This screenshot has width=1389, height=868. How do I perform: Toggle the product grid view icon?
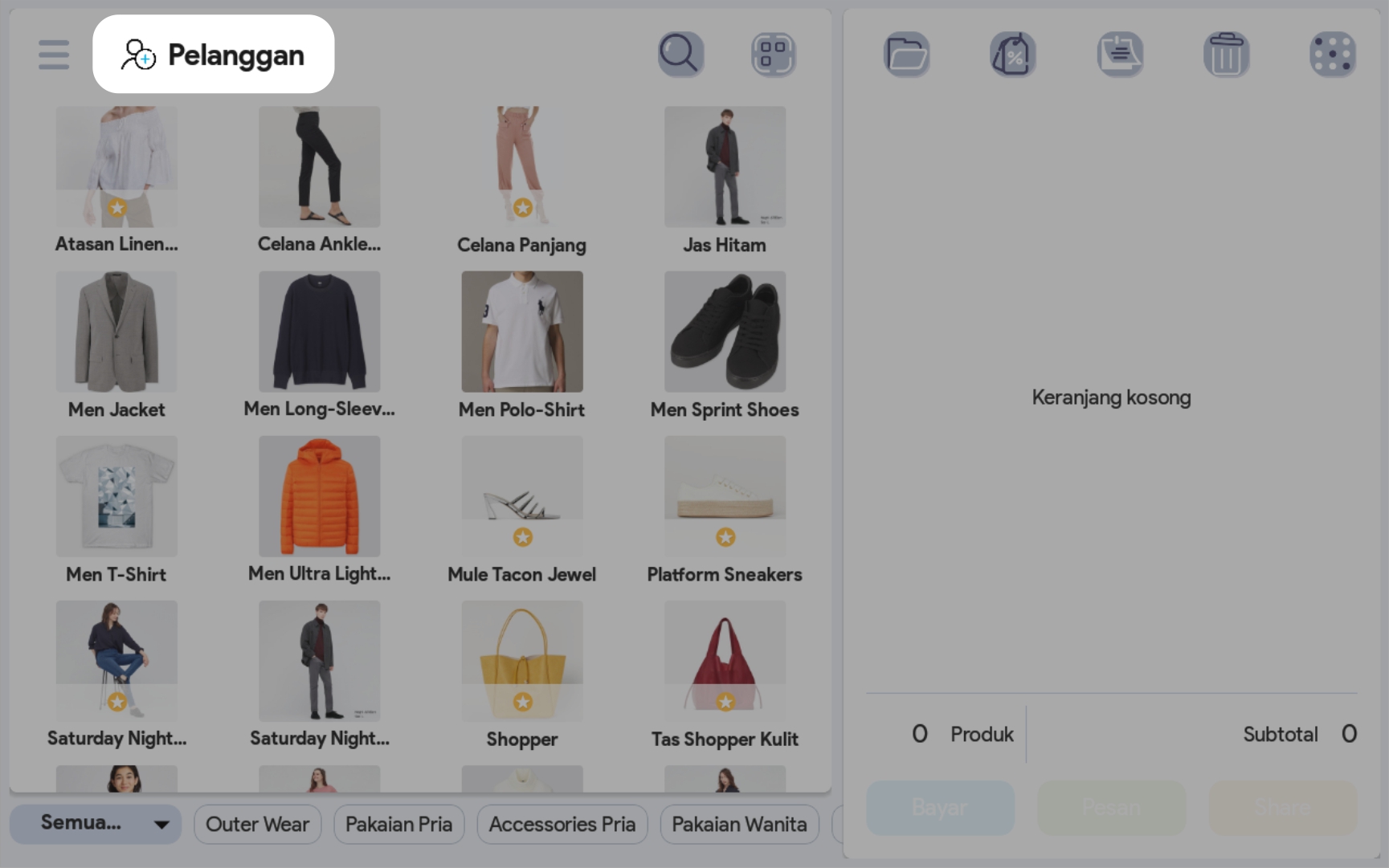[773, 55]
